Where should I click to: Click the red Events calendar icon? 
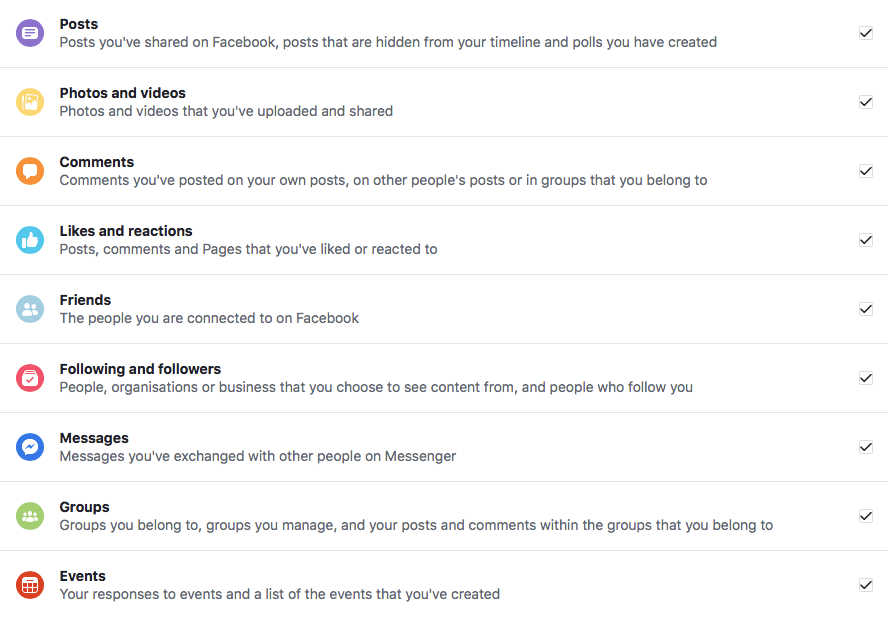(30, 585)
